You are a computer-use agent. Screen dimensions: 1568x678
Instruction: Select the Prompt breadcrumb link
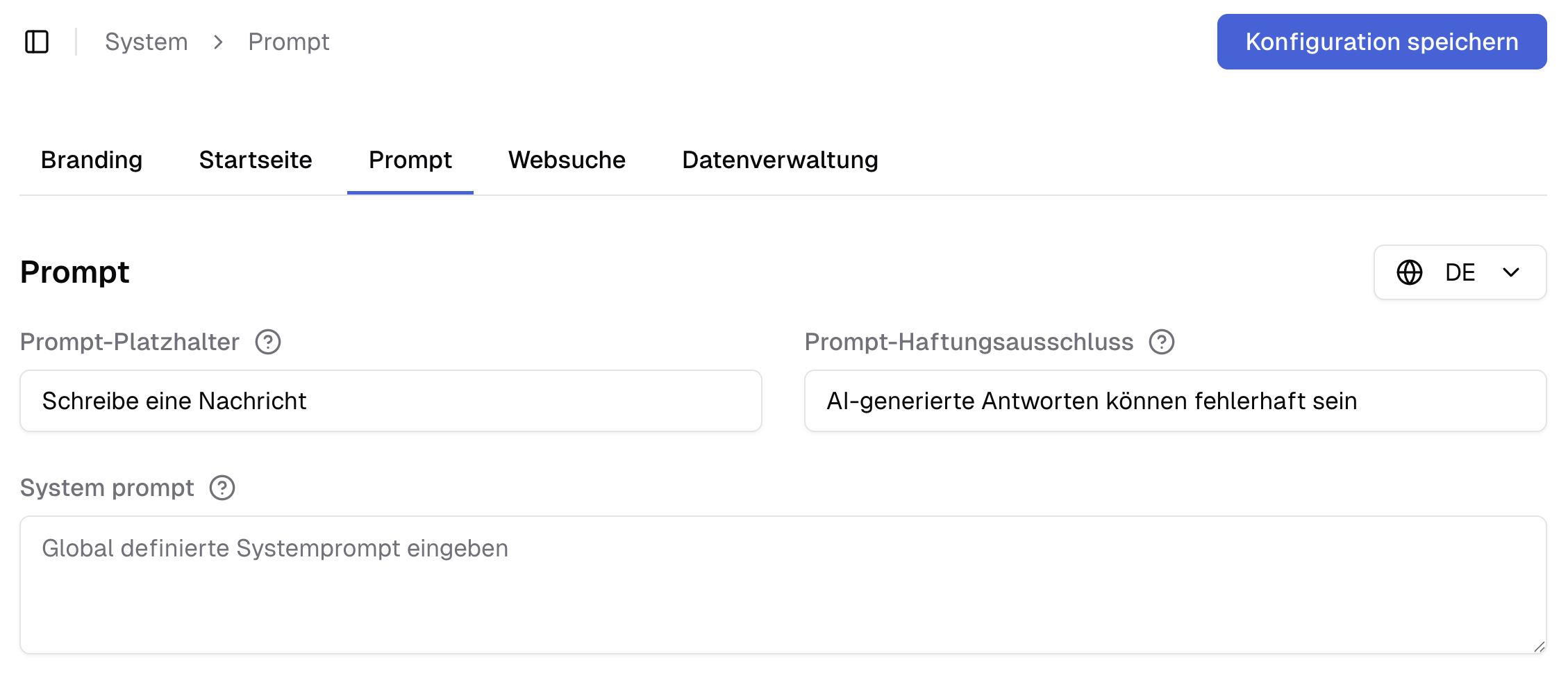click(289, 42)
